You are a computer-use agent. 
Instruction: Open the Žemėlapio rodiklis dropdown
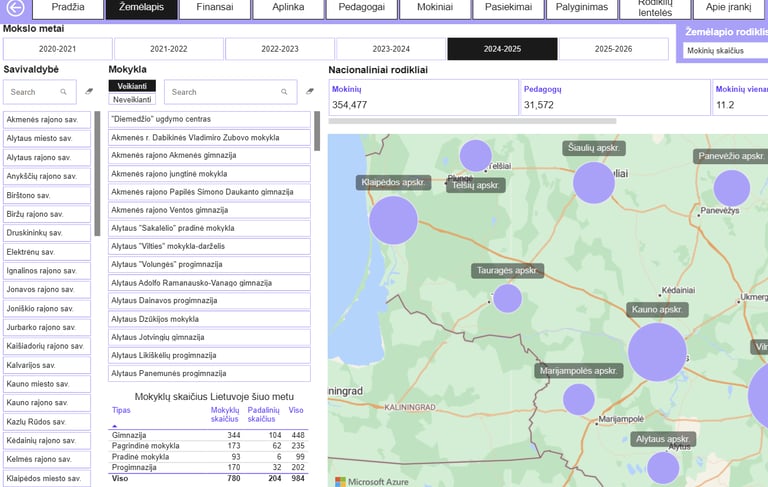pyautogui.click(x=724, y=50)
